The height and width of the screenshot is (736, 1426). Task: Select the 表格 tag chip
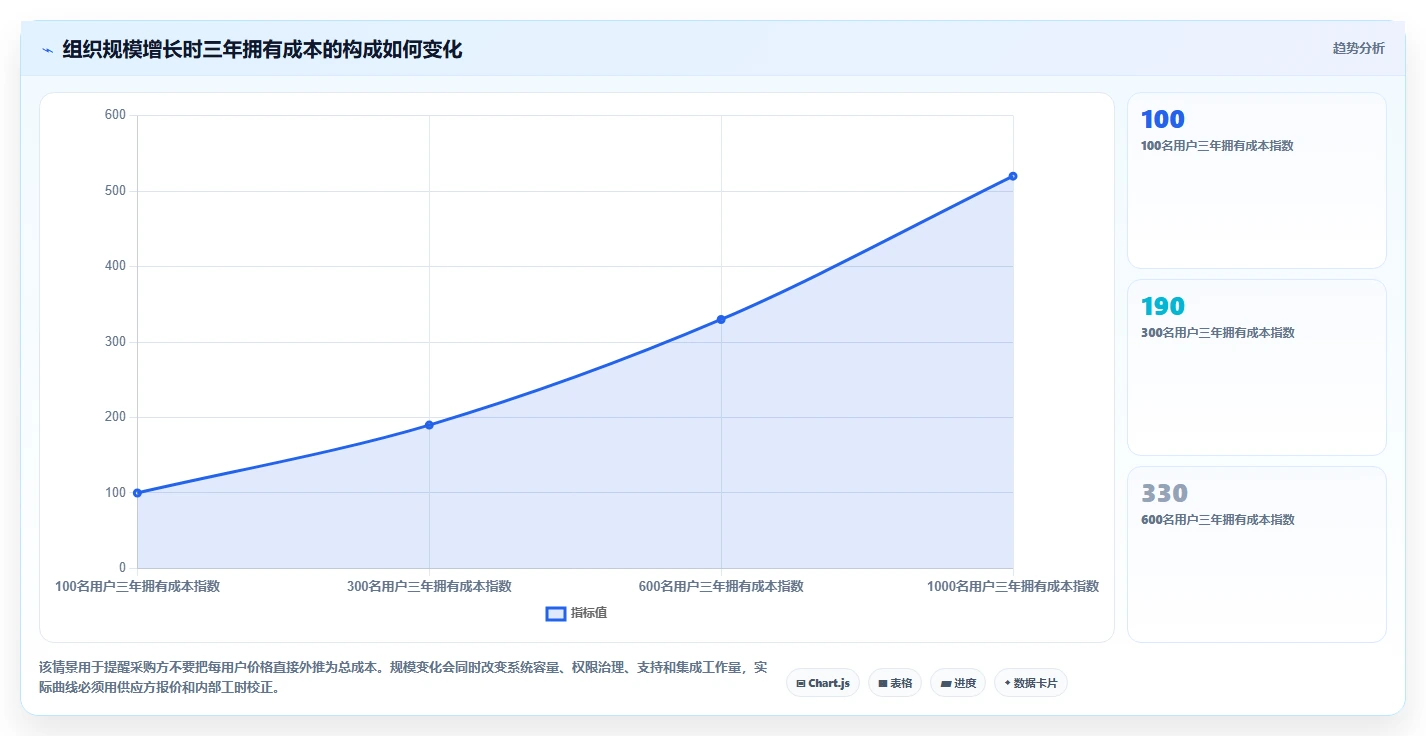895,683
